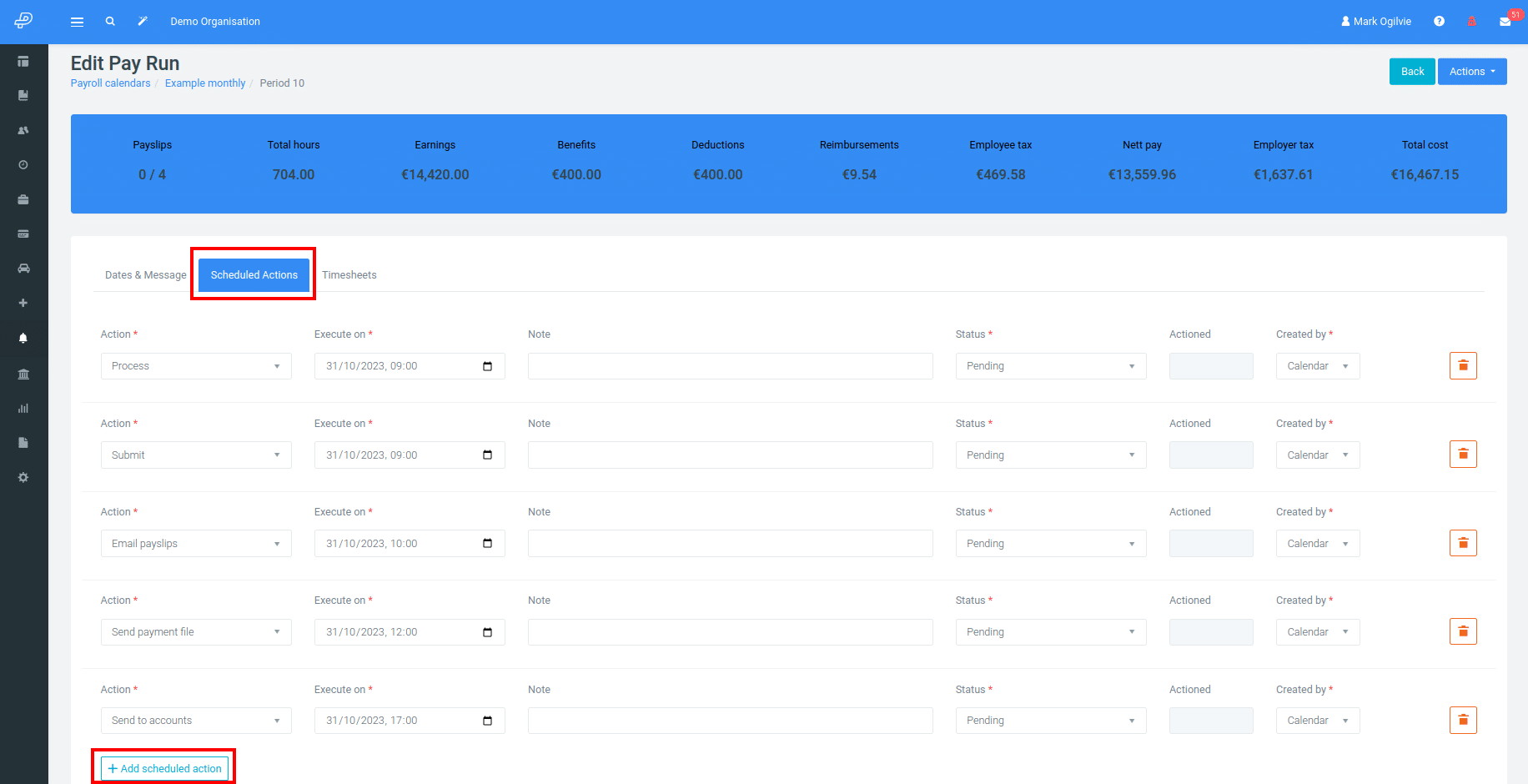Open the Dates & Message tab
Viewport: 1528px width, 784px height.
click(145, 274)
